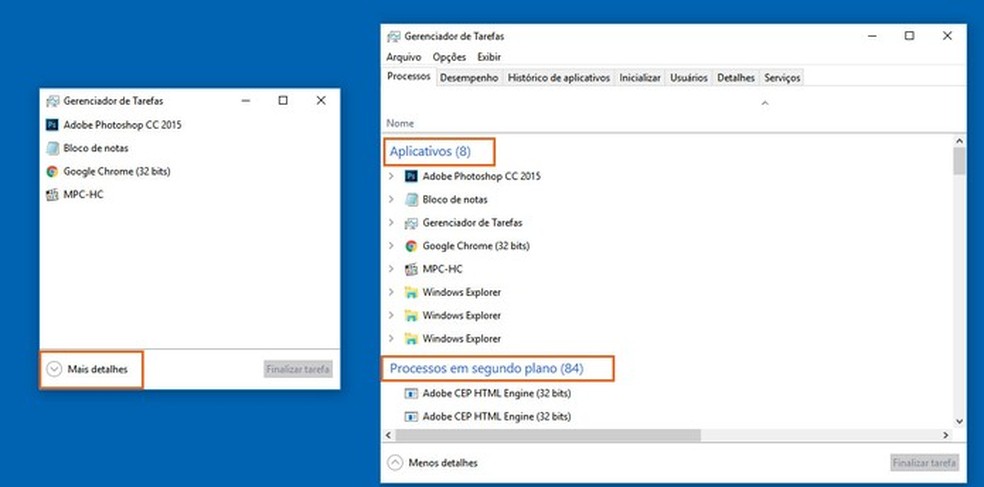This screenshot has height=487, width=984.
Task: Click vertical scrollbar down arrow
Action: pos(959,422)
